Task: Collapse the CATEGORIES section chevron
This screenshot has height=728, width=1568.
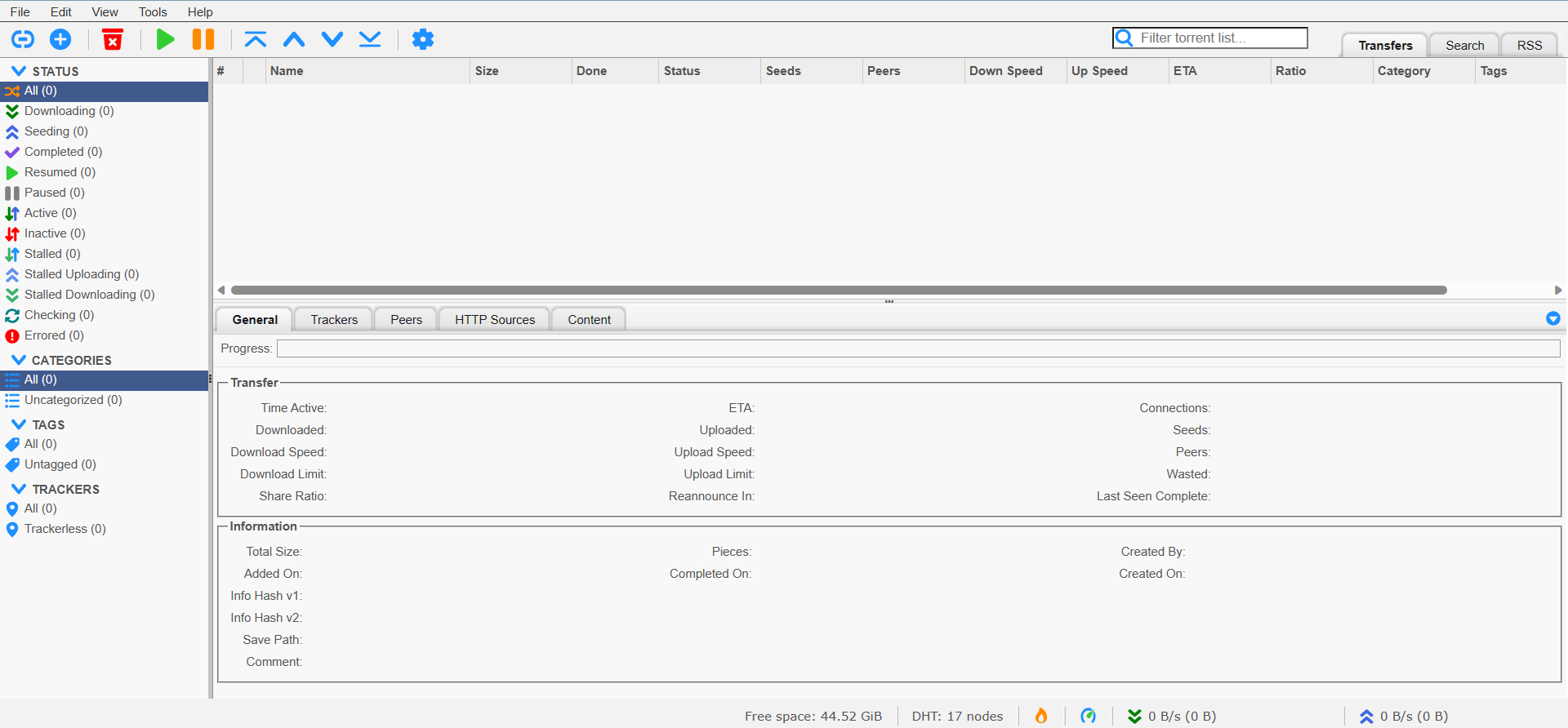Action: click(19, 360)
